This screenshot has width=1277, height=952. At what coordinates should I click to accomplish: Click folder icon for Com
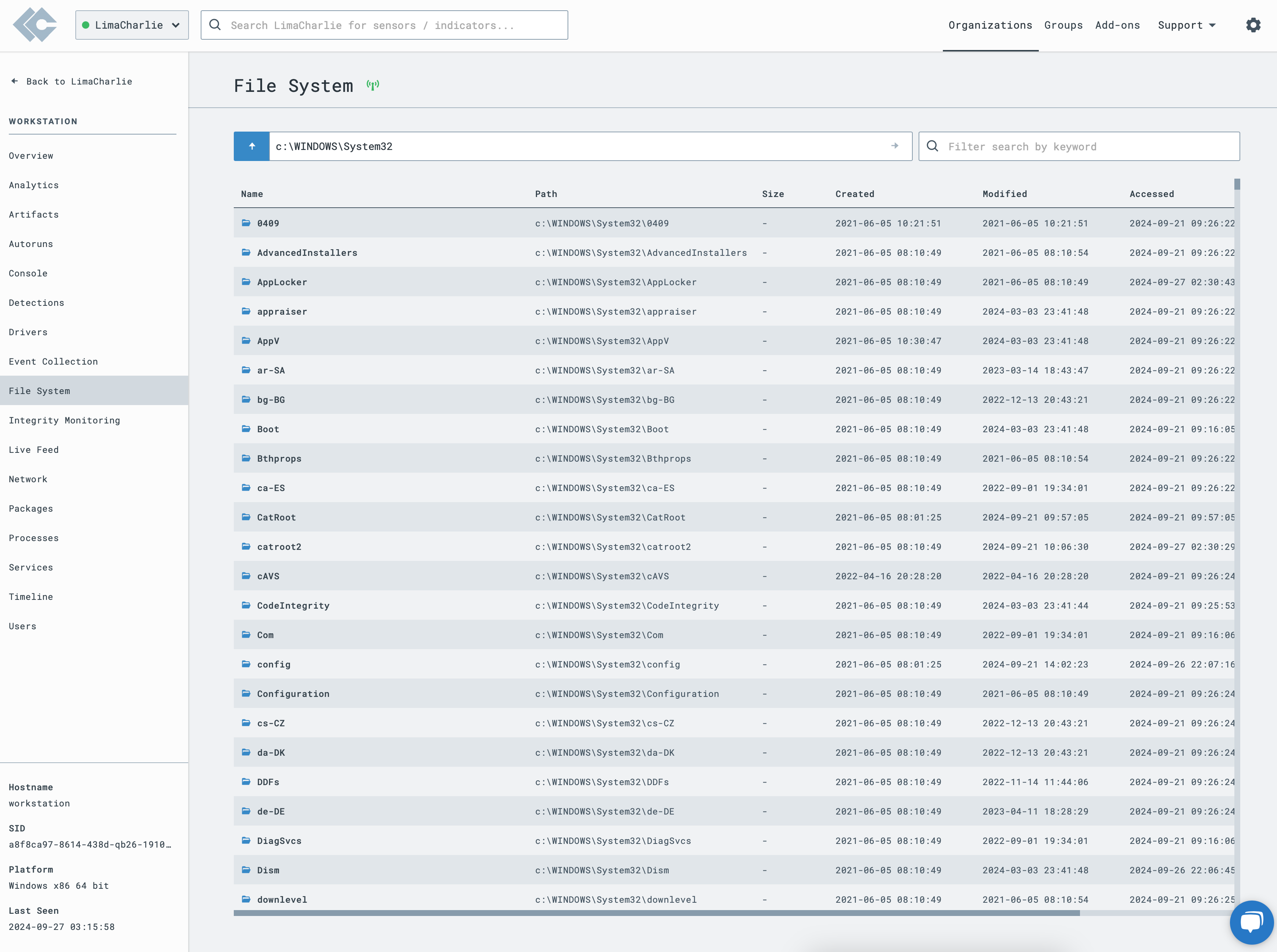tap(246, 634)
